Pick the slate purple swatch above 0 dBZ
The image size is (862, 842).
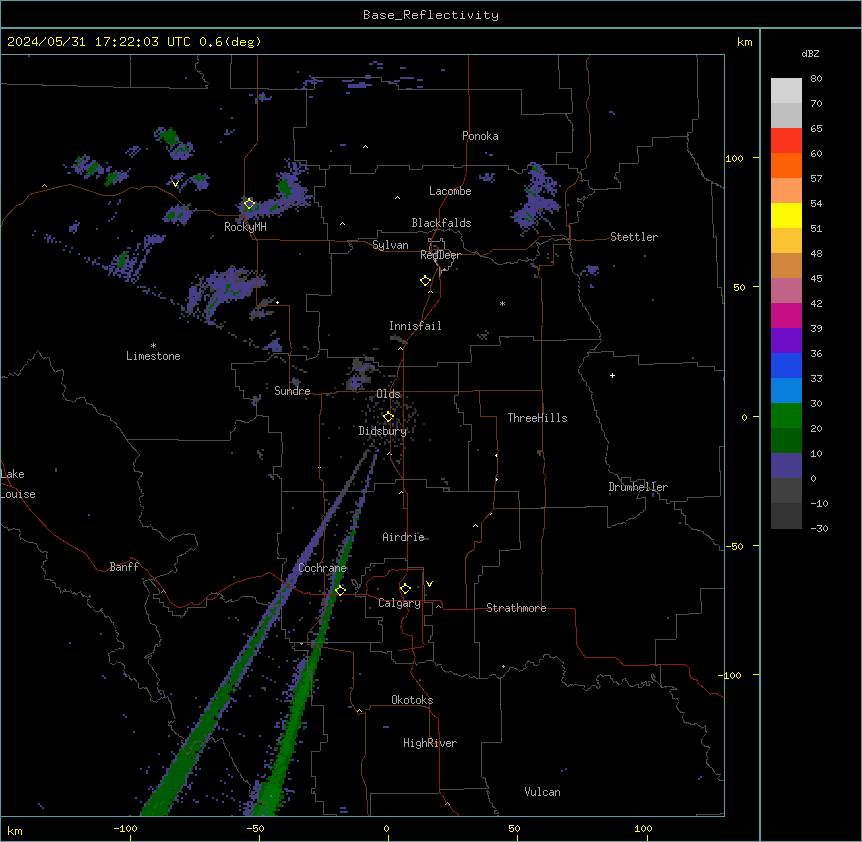coord(786,466)
